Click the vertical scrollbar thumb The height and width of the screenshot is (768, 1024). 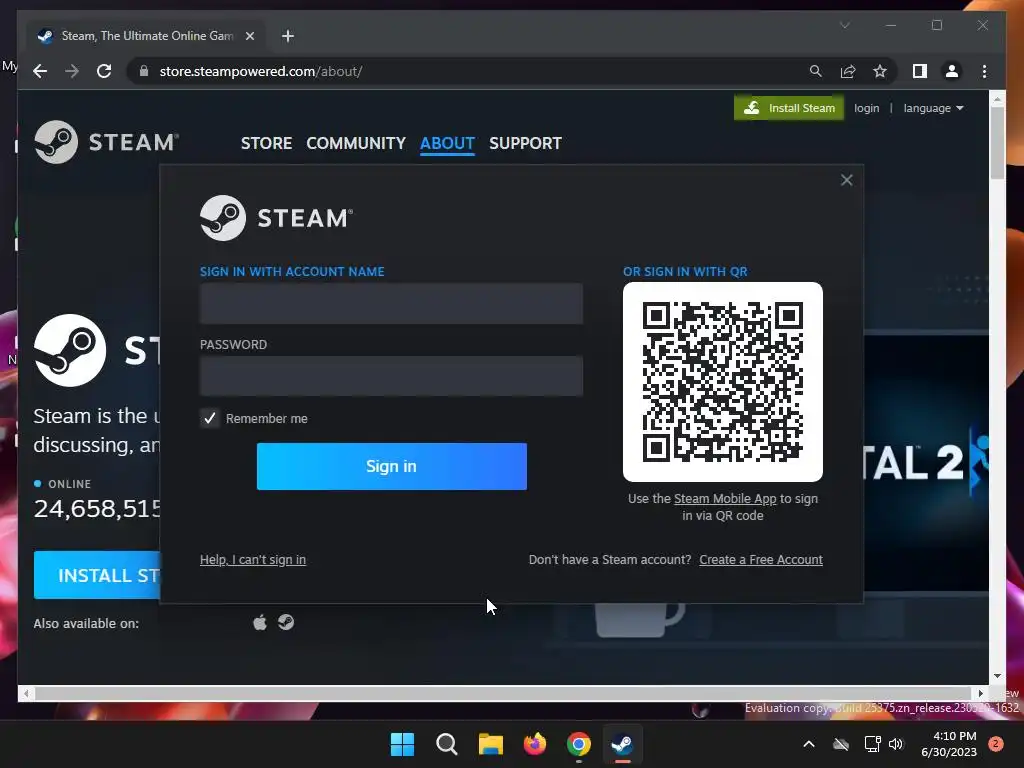tap(997, 141)
